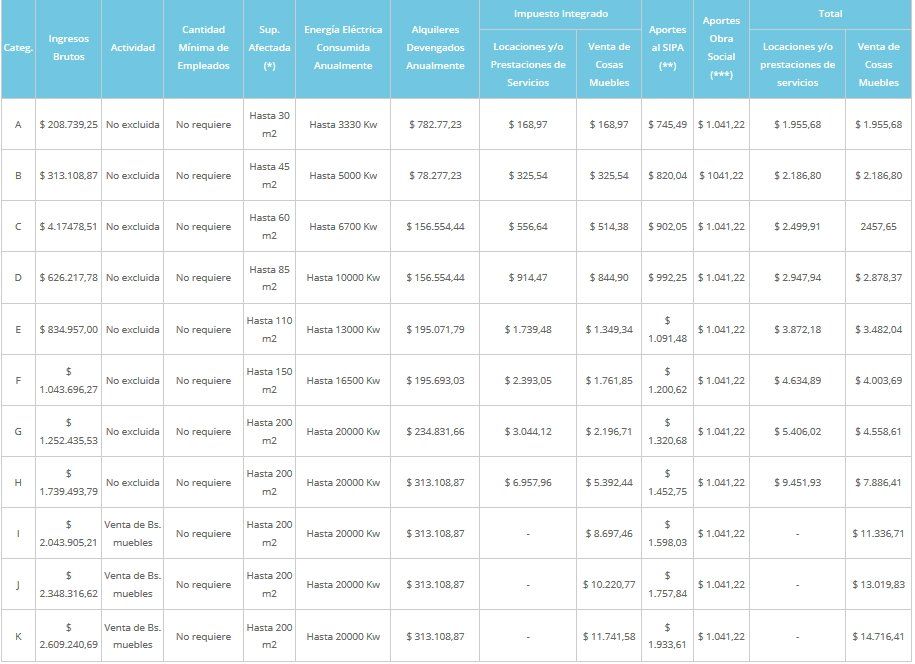Select the $ 2.043.905,21 gross income cell

tap(68, 534)
